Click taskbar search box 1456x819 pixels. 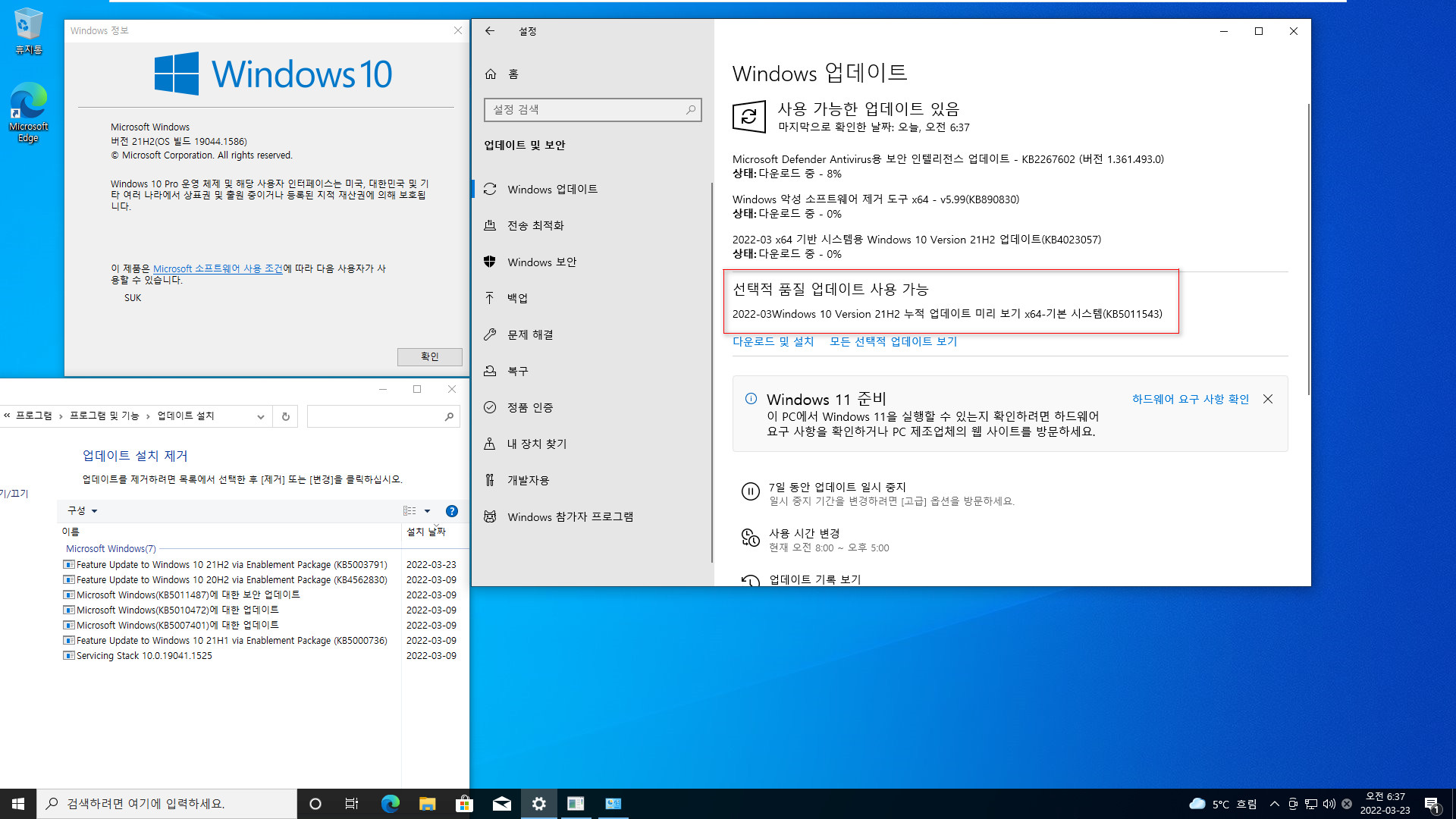click(x=167, y=804)
